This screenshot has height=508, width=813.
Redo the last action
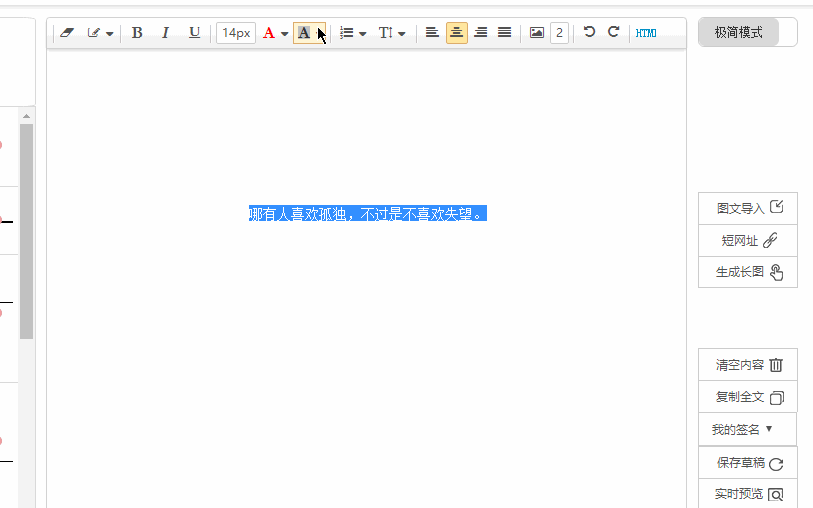(613, 32)
